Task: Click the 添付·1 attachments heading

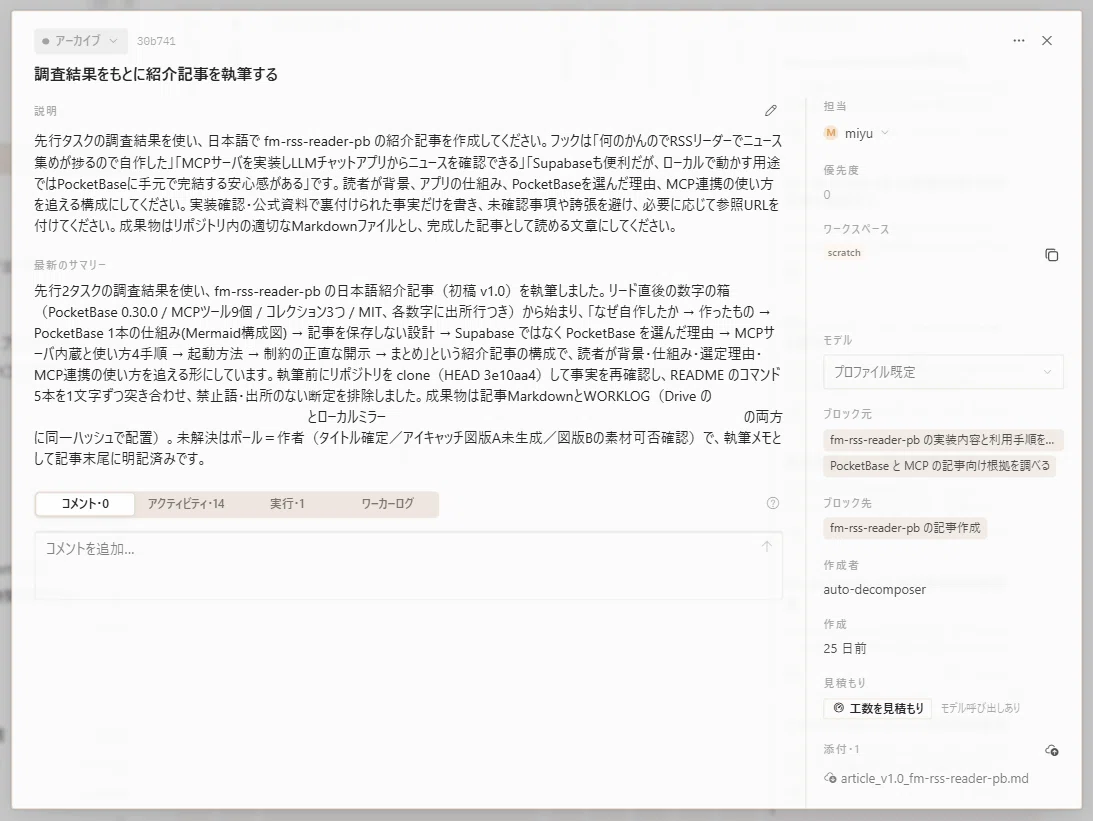Action: pos(841,749)
